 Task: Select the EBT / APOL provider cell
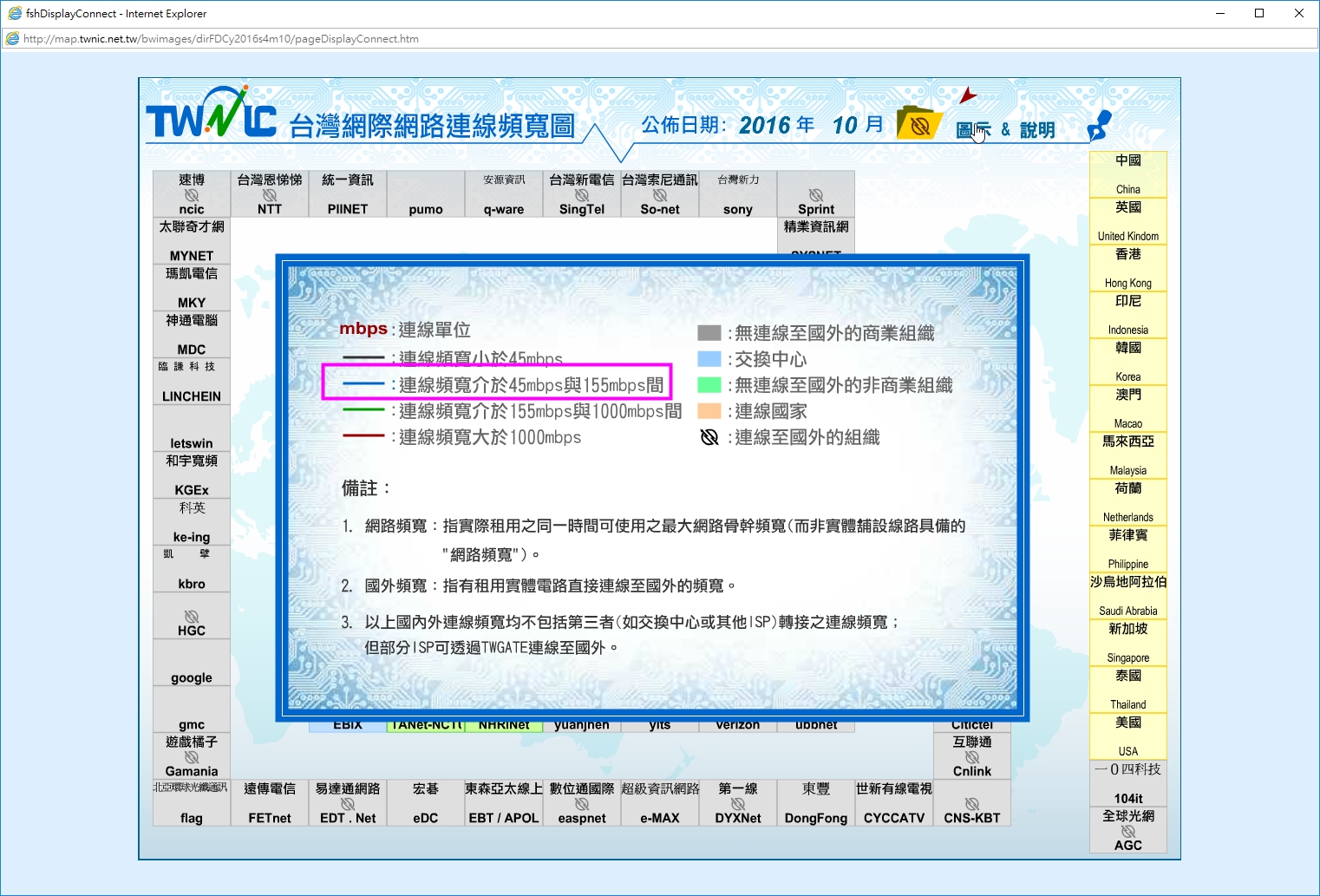[504, 802]
